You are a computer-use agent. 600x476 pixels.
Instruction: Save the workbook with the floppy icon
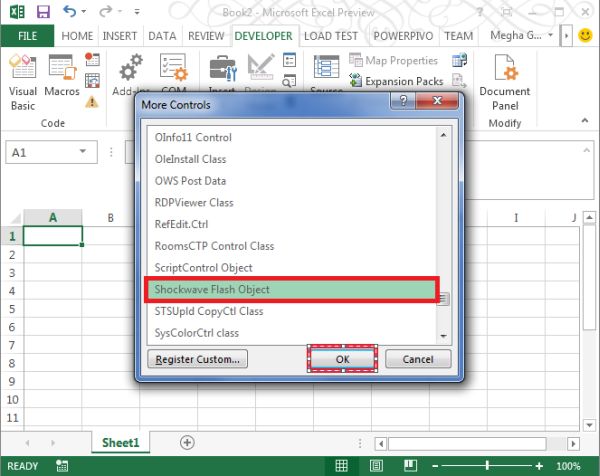point(43,12)
